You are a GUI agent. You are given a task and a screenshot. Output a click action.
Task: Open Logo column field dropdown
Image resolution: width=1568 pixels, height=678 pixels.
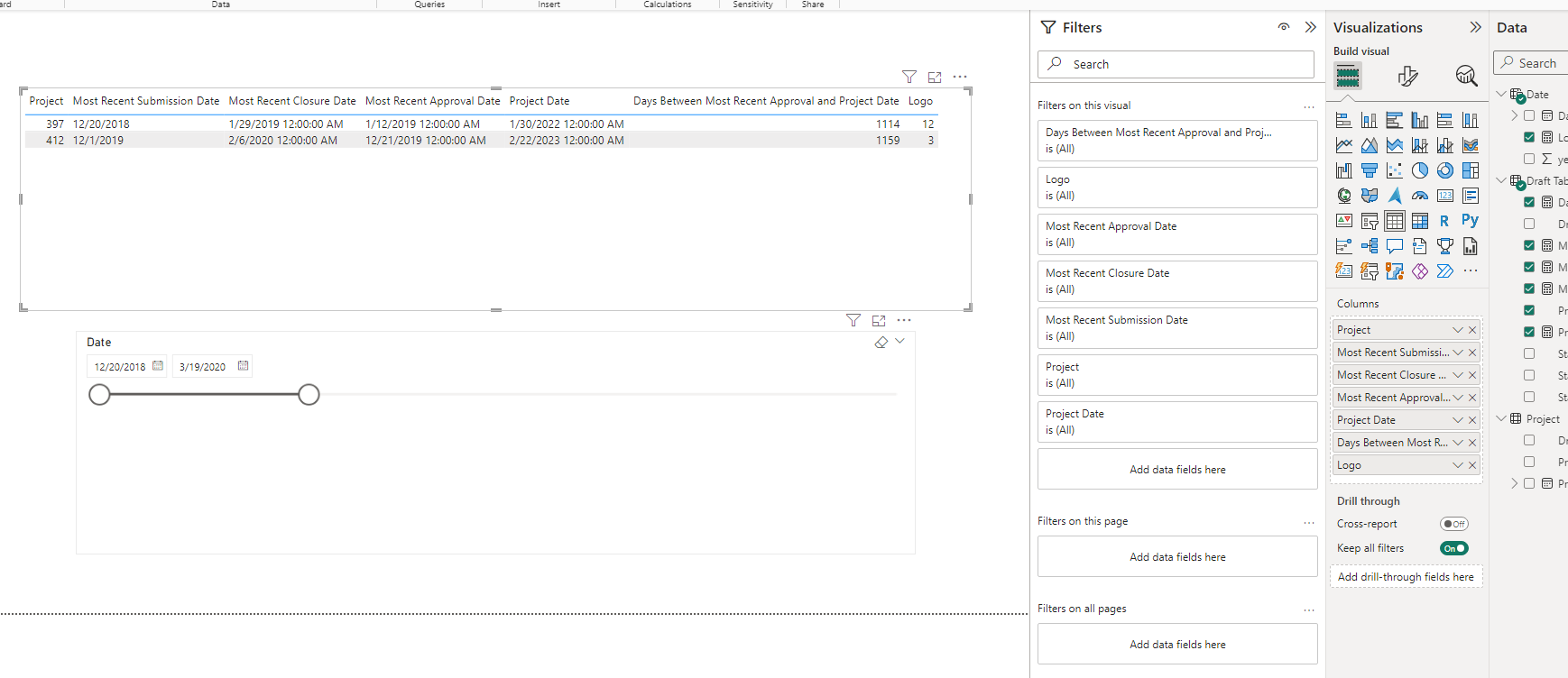[x=1458, y=465]
